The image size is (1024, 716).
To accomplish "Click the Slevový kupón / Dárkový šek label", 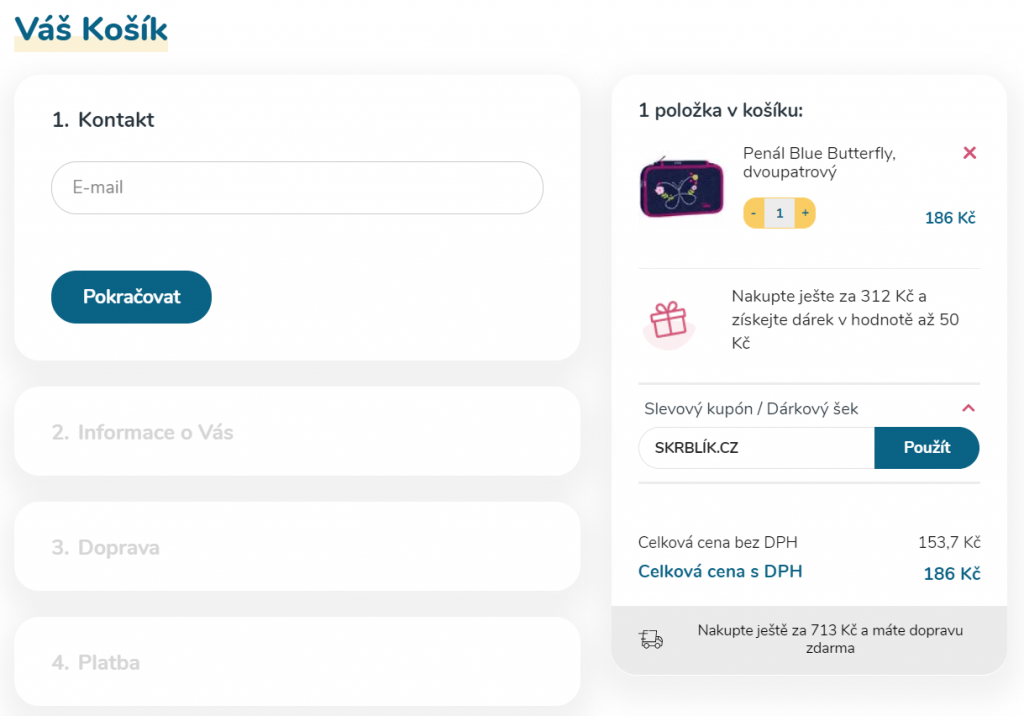I will tap(751, 409).
